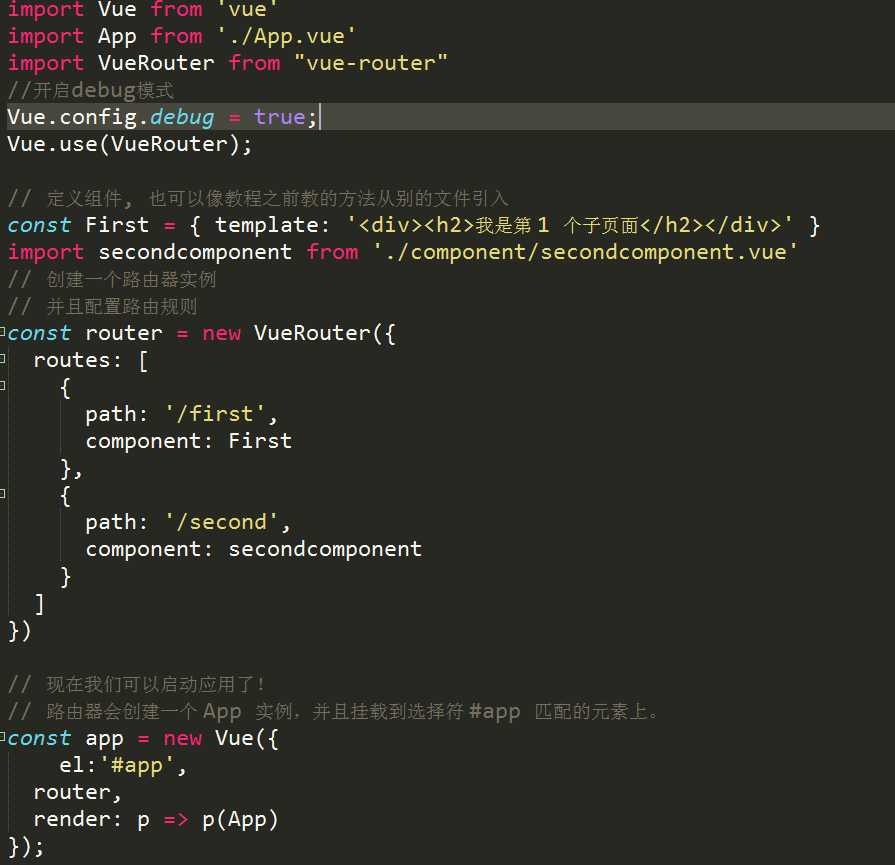Viewport: 895px width, 865px height.
Task: Collapse the fold marker beside 'const app'
Action: tap(2, 737)
